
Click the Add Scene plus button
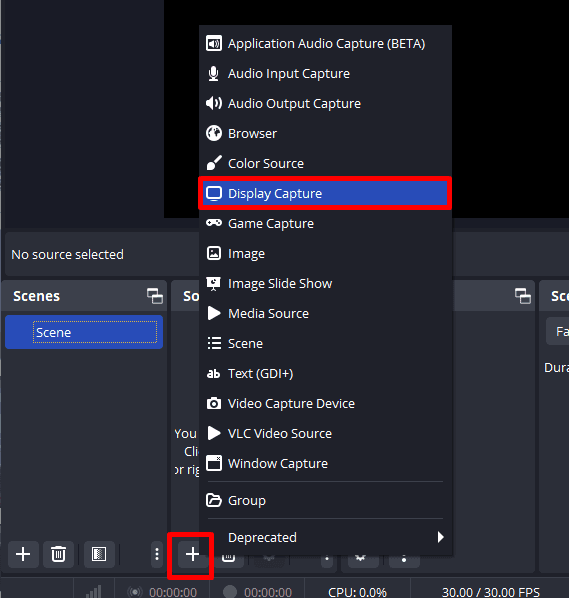pyautogui.click(x=23, y=554)
